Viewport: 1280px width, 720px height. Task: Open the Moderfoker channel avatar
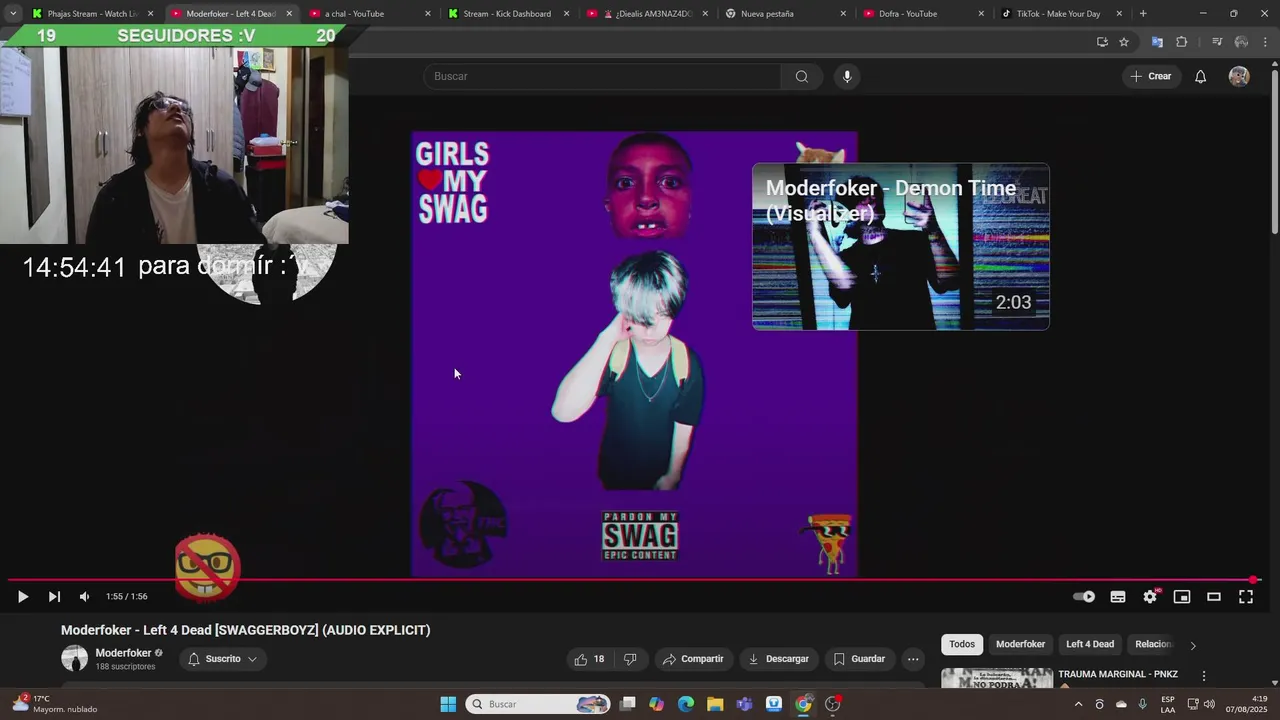click(75, 658)
